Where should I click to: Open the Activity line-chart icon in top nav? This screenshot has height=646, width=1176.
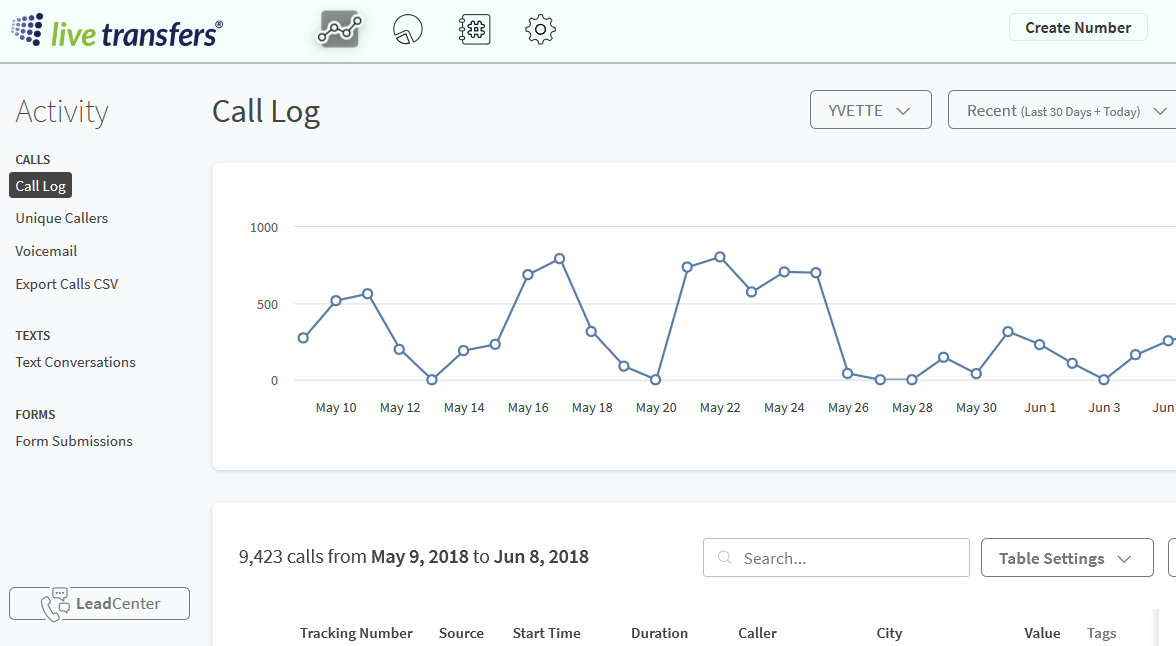(340, 29)
